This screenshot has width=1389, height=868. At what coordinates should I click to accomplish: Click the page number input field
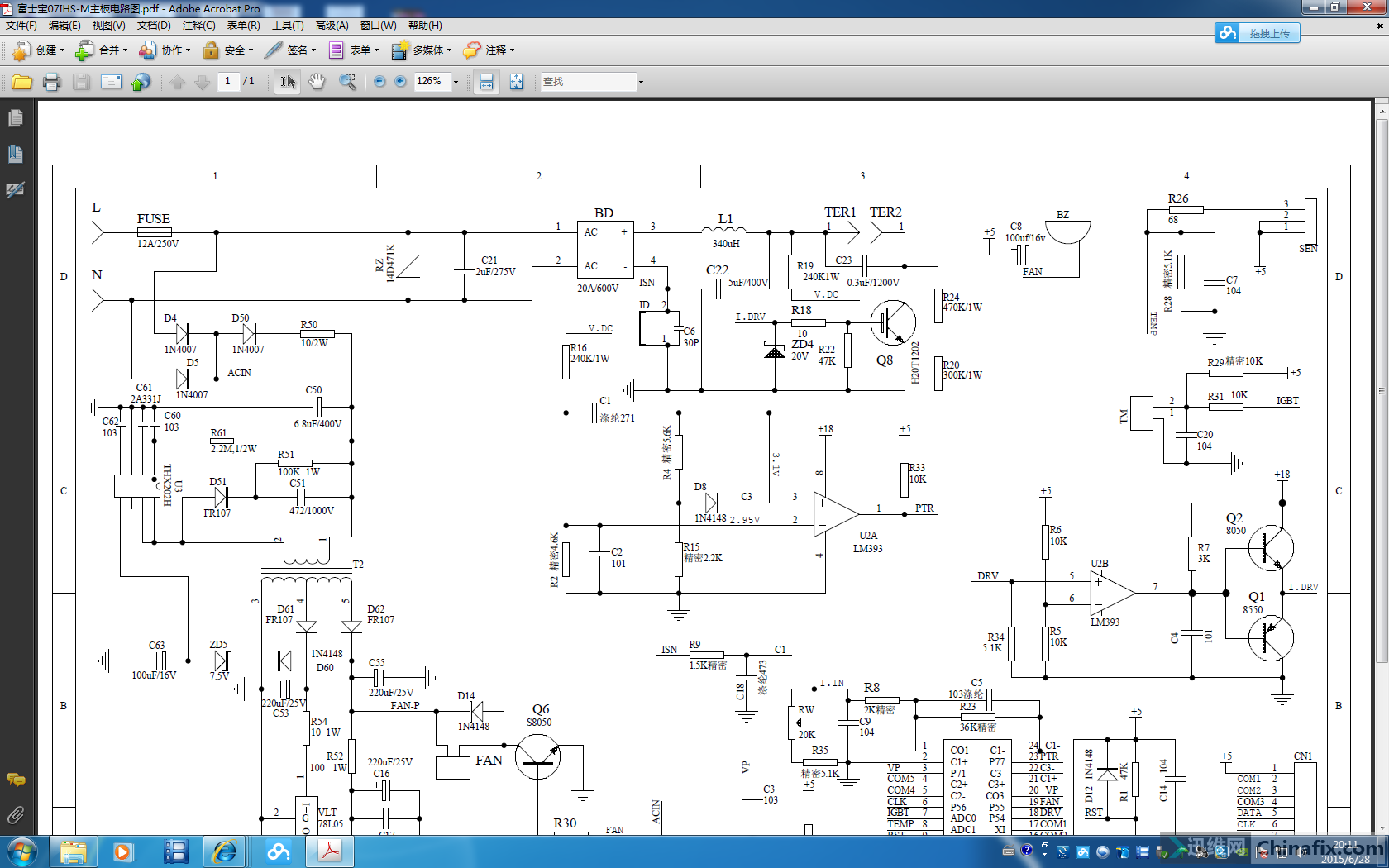pyautogui.click(x=227, y=81)
